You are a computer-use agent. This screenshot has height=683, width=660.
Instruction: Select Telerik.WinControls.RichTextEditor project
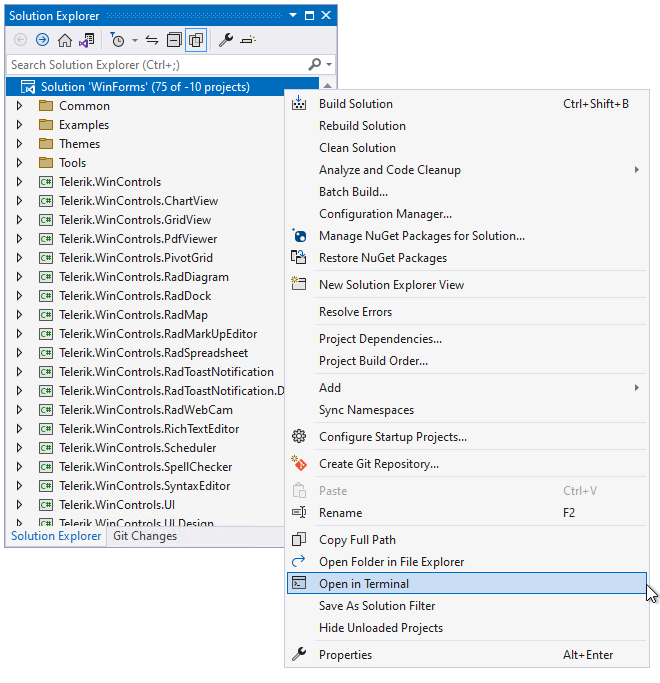(x=149, y=429)
